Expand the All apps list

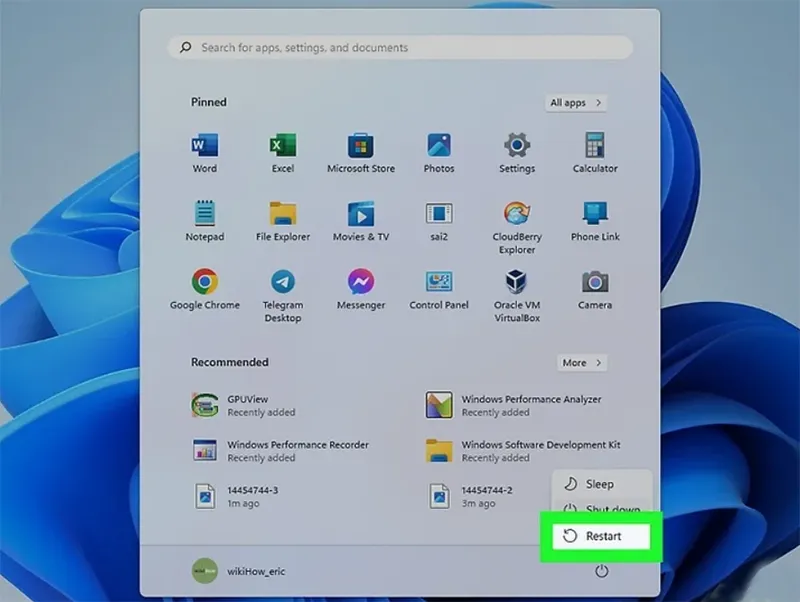click(575, 102)
